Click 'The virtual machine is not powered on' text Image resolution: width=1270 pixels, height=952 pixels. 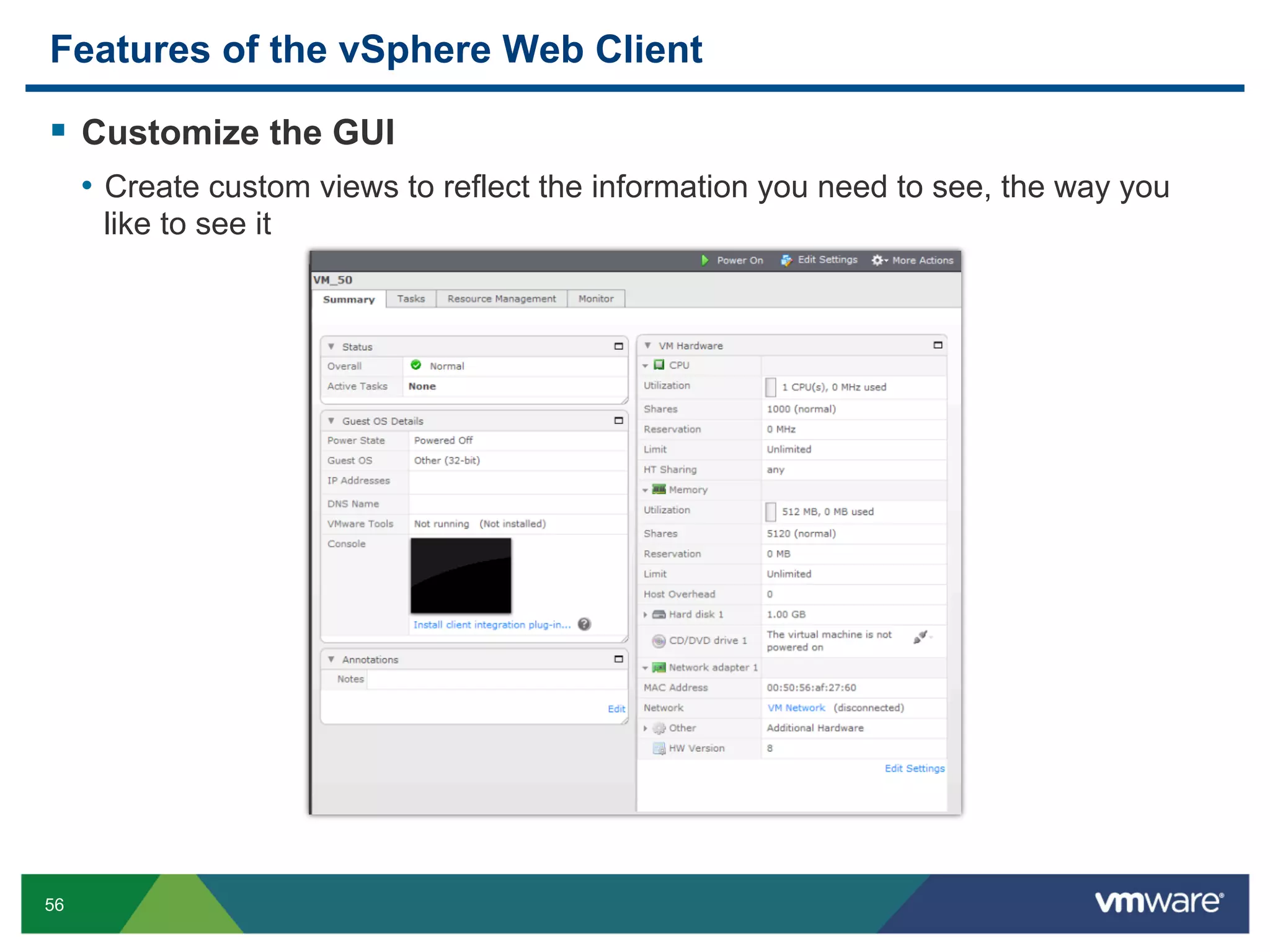point(829,641)
